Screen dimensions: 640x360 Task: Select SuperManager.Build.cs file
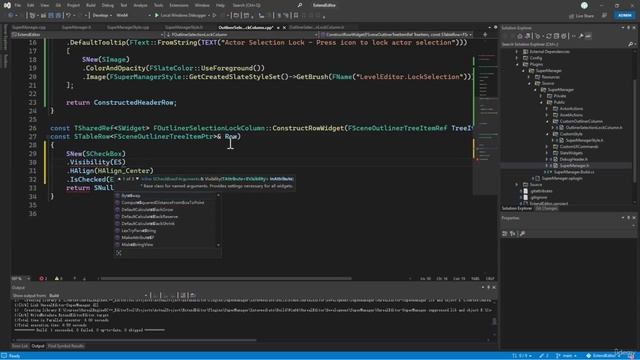573,172
